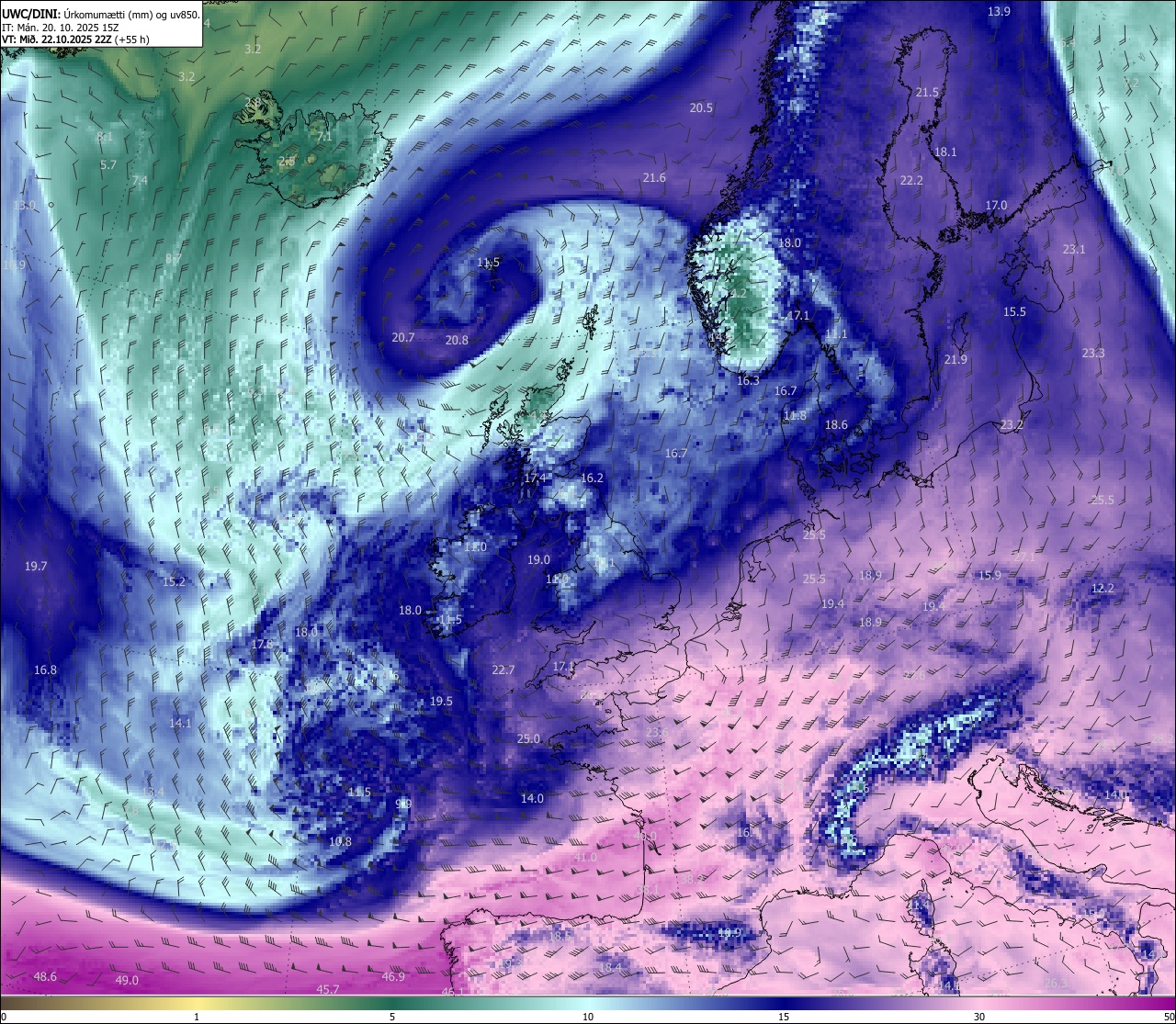1176x1024 pixels.
Task: Click the map value '21.6'
Action: click(654, 177)
